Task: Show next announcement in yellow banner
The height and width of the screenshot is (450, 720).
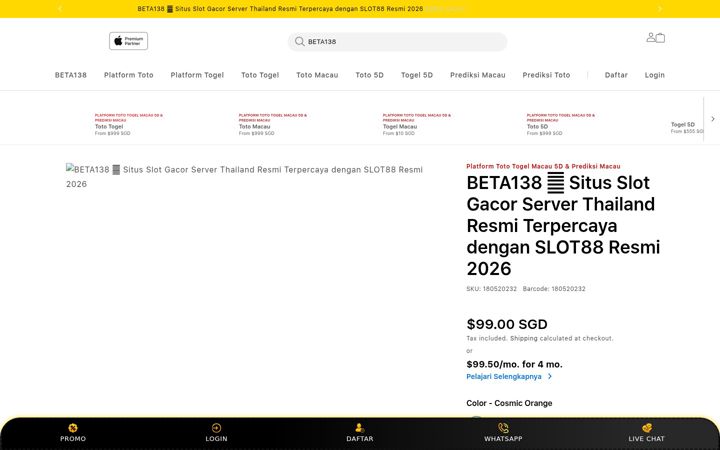Action: click(660, 8)
